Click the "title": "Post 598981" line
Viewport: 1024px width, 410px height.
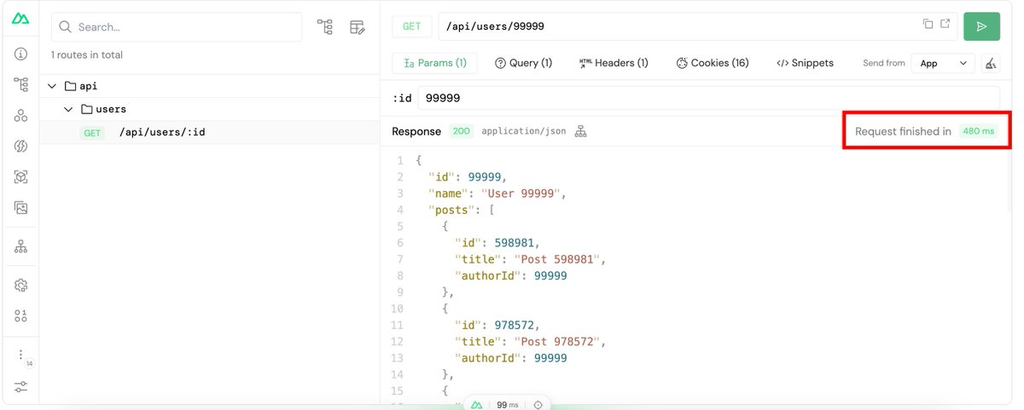[x=530, y=259]
